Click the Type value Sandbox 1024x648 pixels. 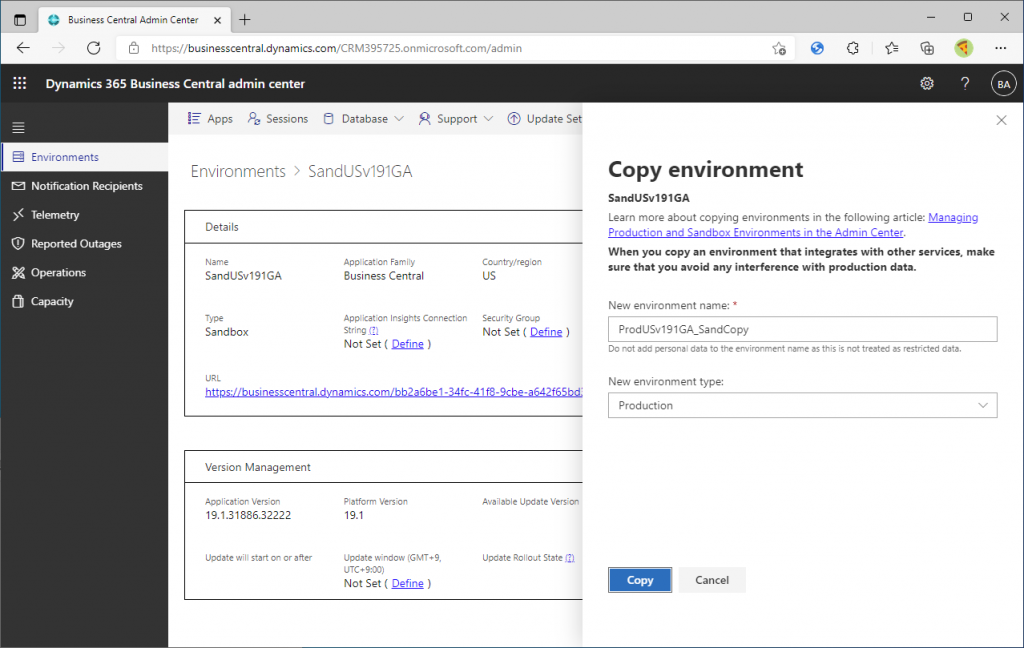point(227,332)
